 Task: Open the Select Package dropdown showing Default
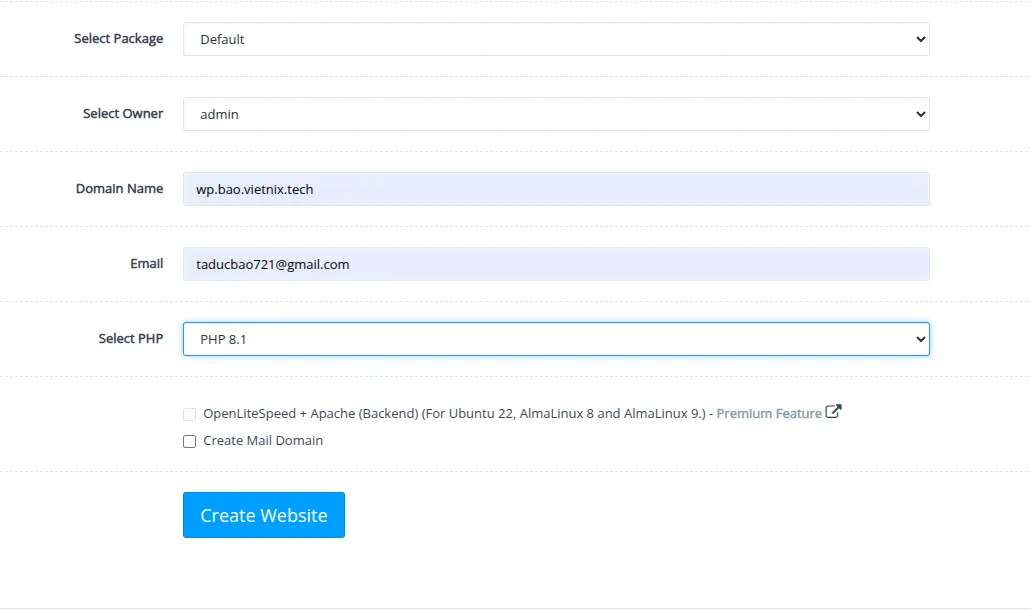click(555, 39)
